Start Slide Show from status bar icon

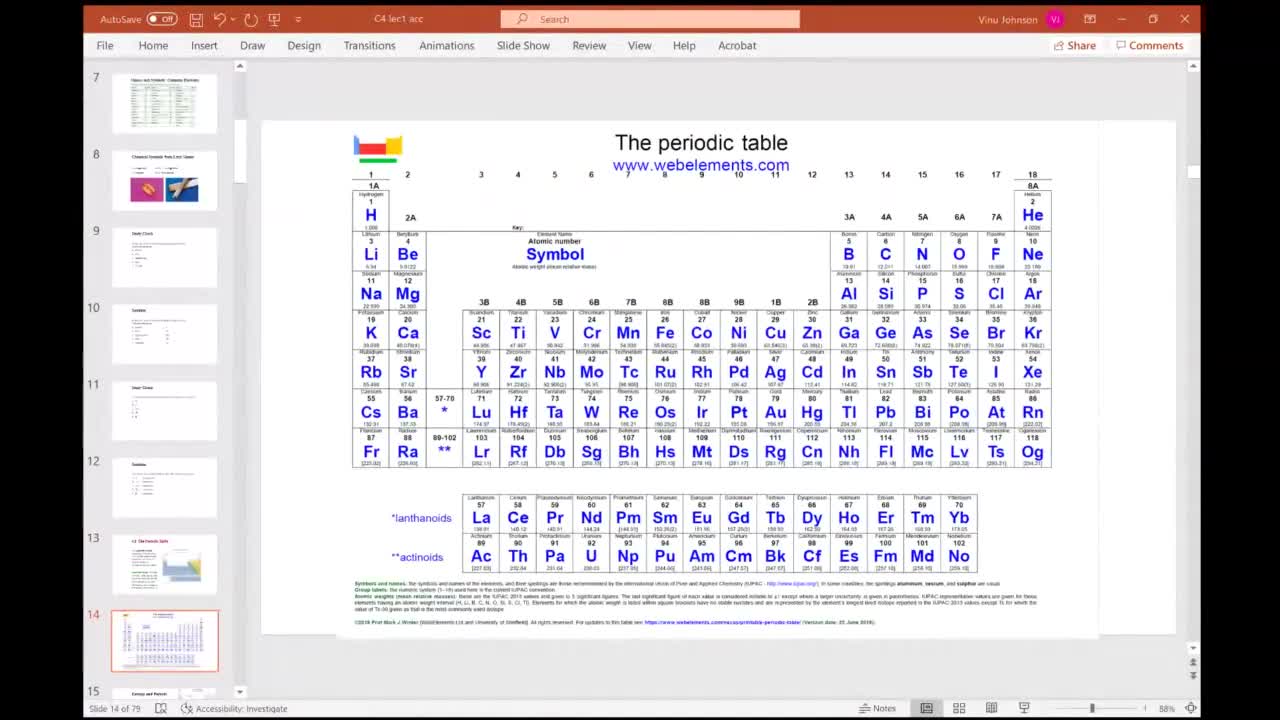click(1024, 708)
